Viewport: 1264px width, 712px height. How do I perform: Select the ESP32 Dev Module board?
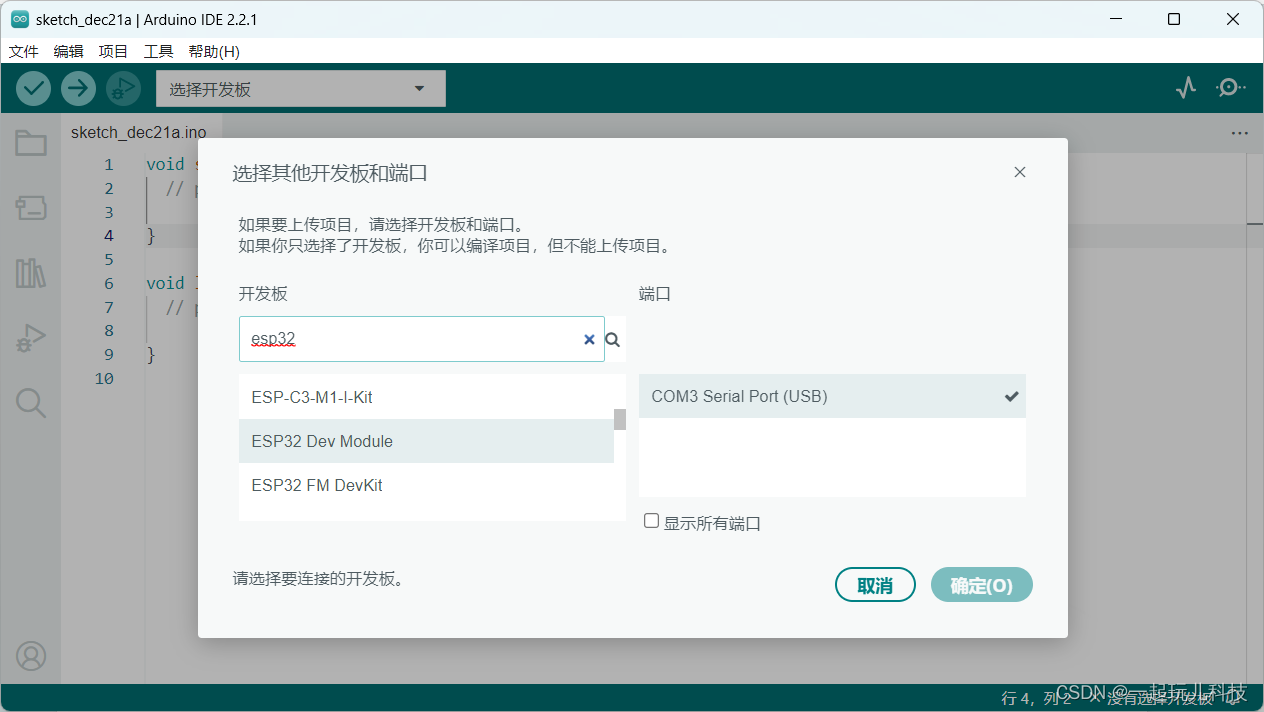(x=426, y=441)
